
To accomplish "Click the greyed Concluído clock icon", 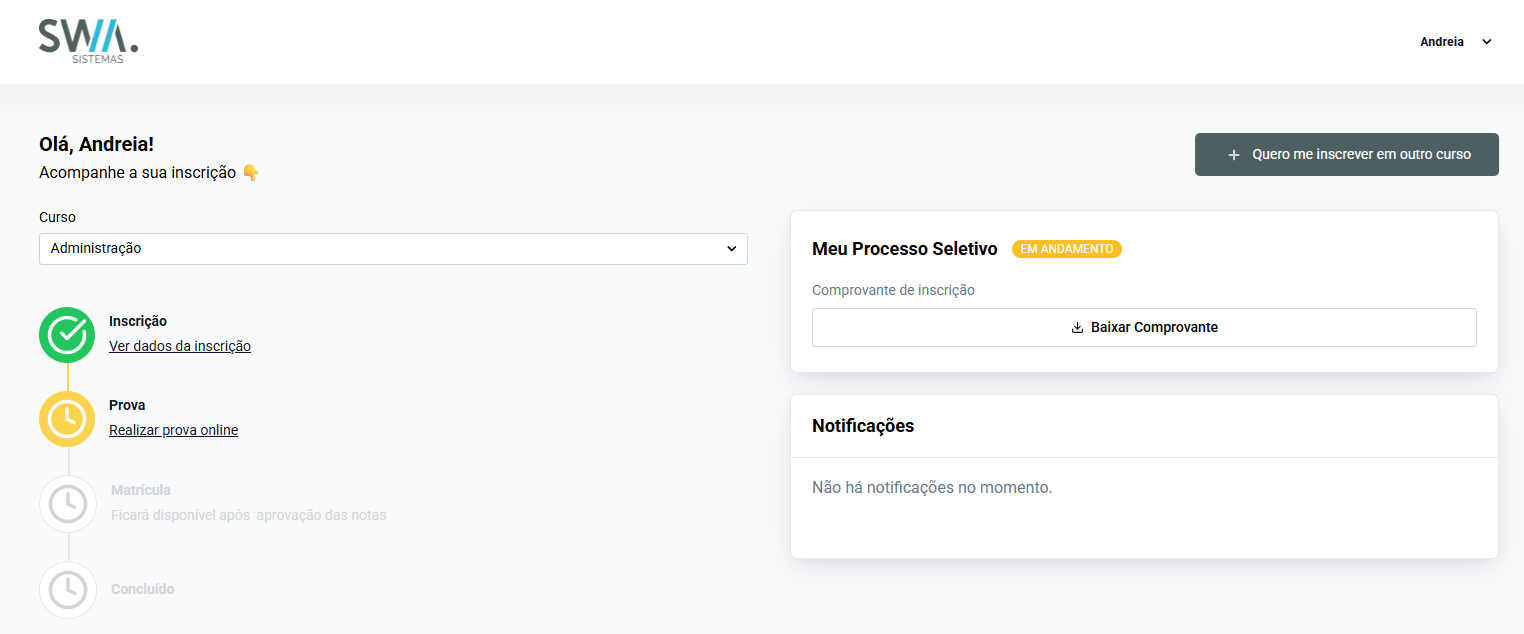I will pyautogui.click(x=68, y=589).
